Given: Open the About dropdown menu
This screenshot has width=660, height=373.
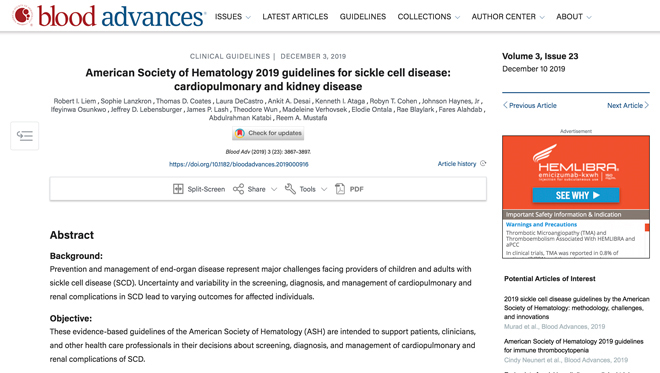Looking at the screenshot, I should pos(573,17).
